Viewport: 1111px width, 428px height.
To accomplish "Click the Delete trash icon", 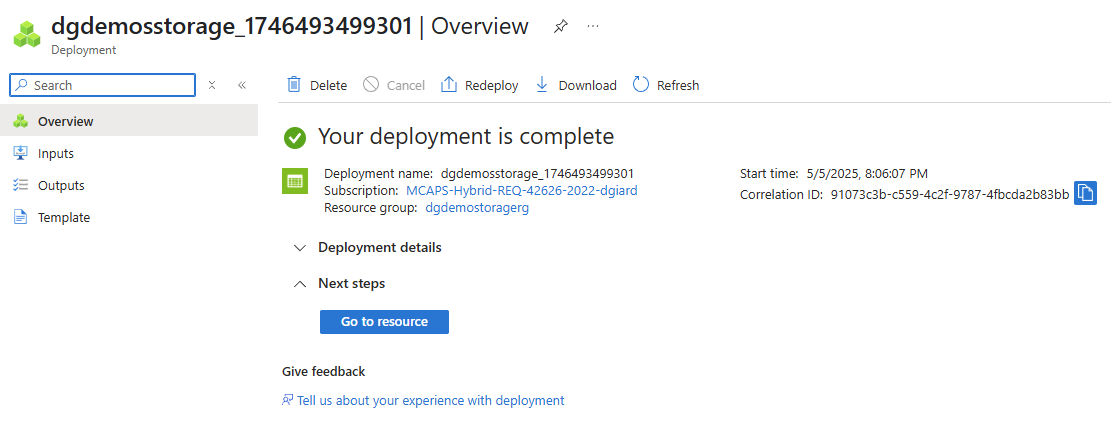I will click(294, 85).
